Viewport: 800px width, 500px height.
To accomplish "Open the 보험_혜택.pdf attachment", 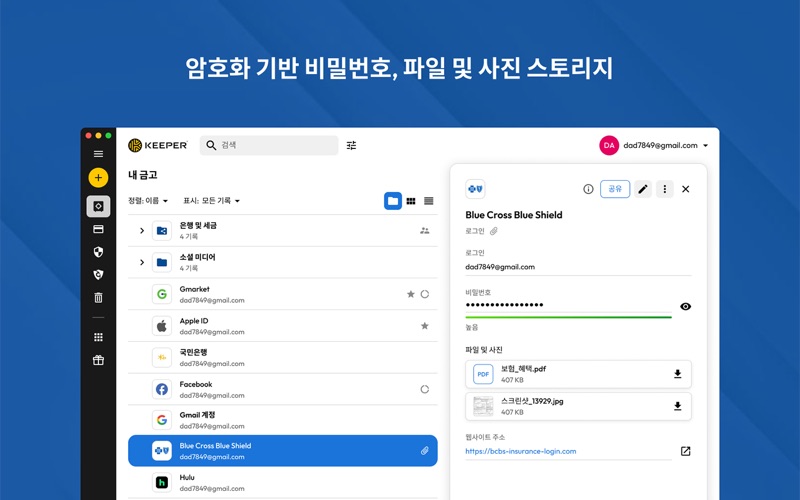I will tap(578, 374).
